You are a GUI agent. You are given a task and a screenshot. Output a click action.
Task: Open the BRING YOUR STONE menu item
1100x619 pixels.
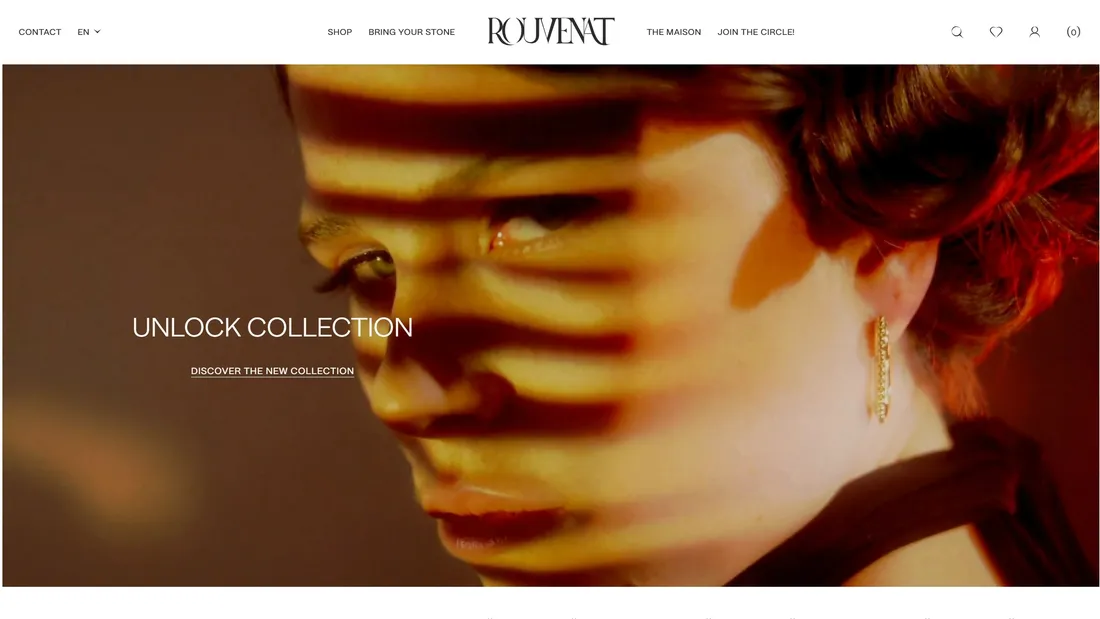[x=412, y=32]
